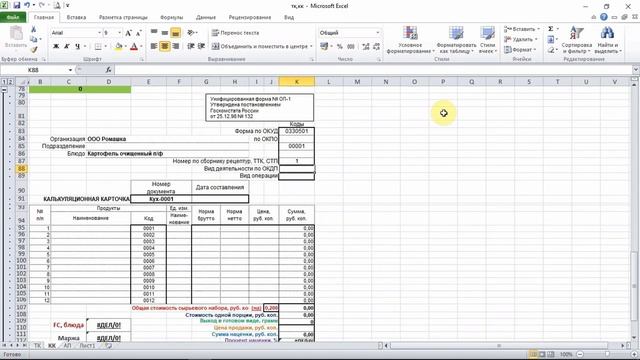Apply fill color with the paint bucket

[118, 47]
